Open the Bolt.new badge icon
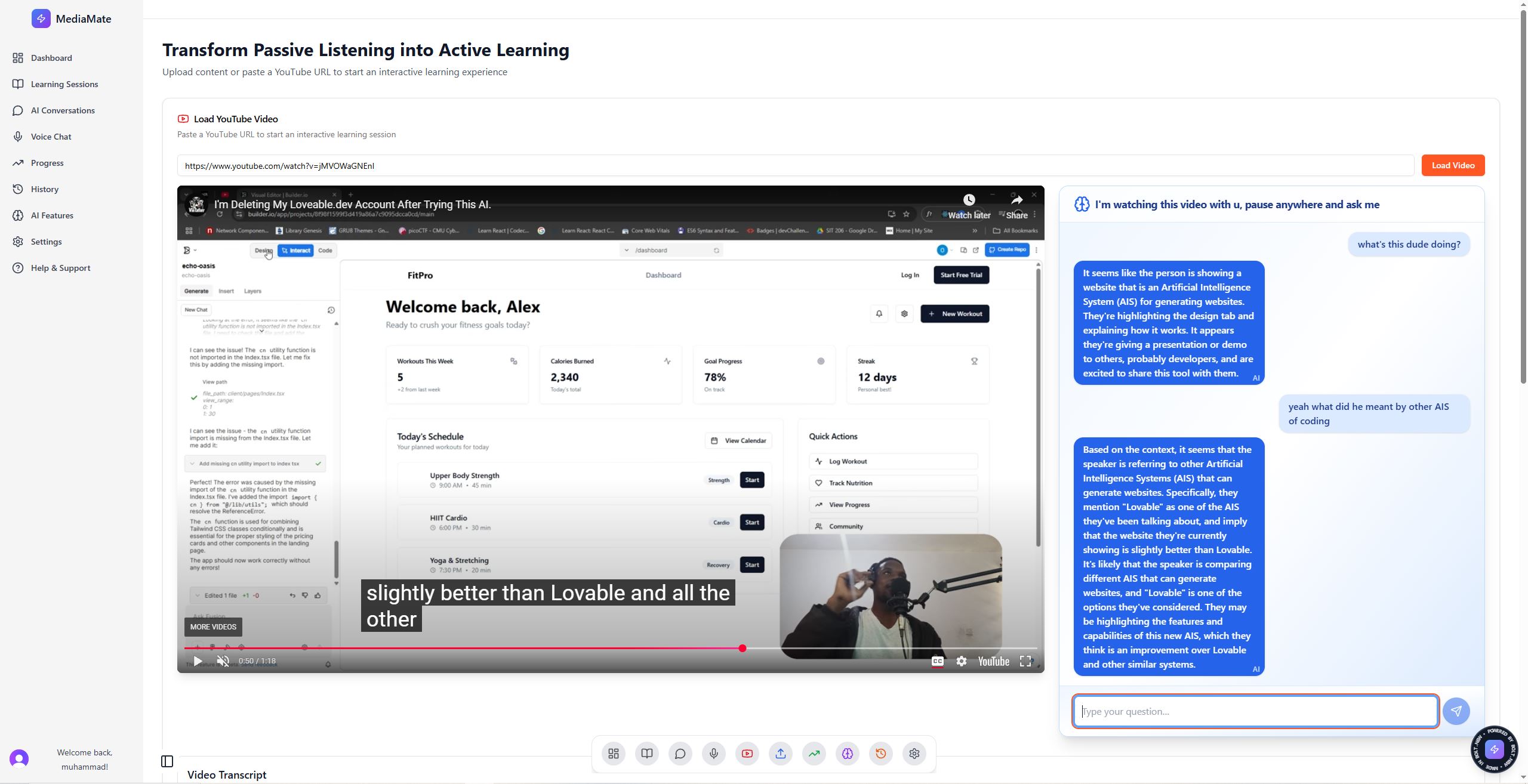This screenshot has width=1528, height=784. [x=1494, y=749]
